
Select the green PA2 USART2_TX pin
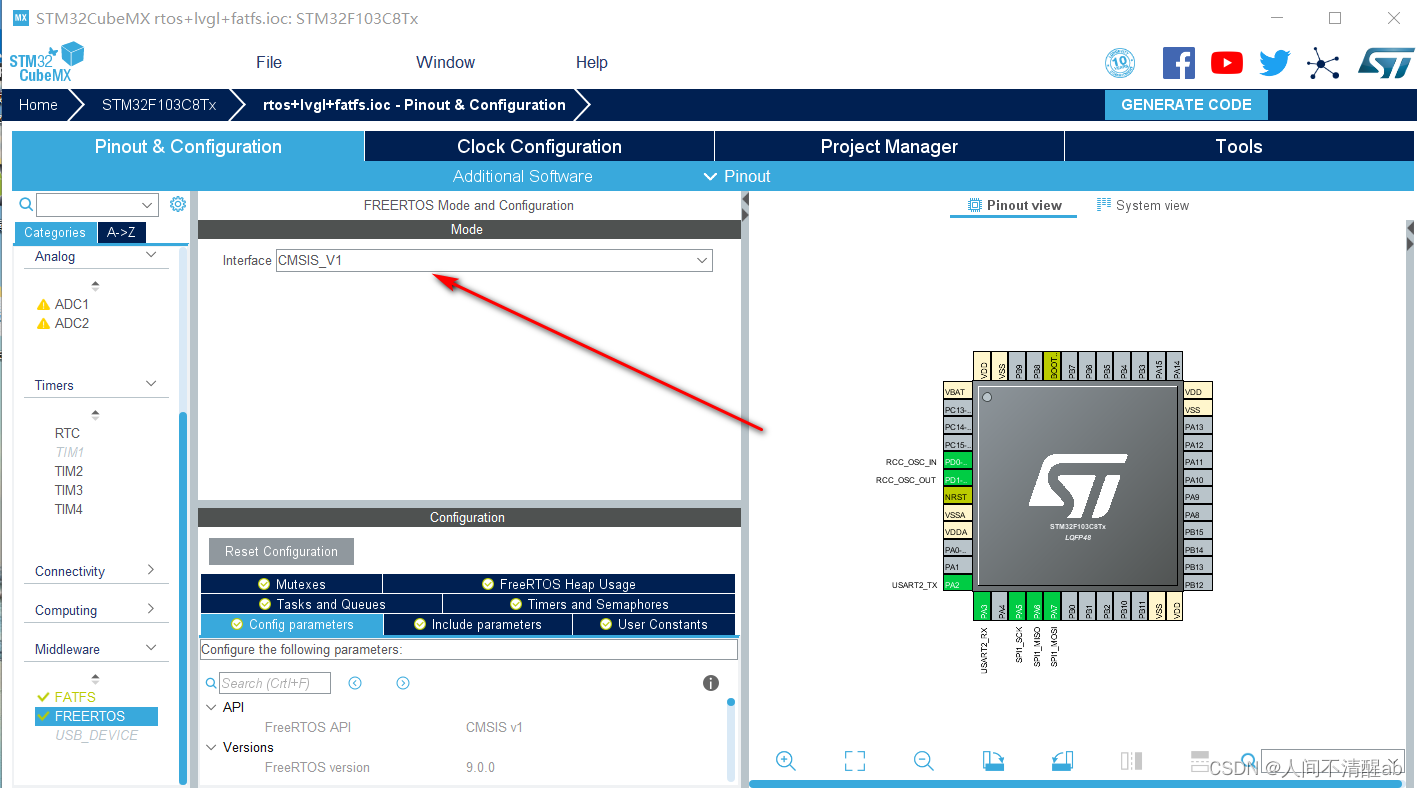pyautogui.click(x=957, y=583)
